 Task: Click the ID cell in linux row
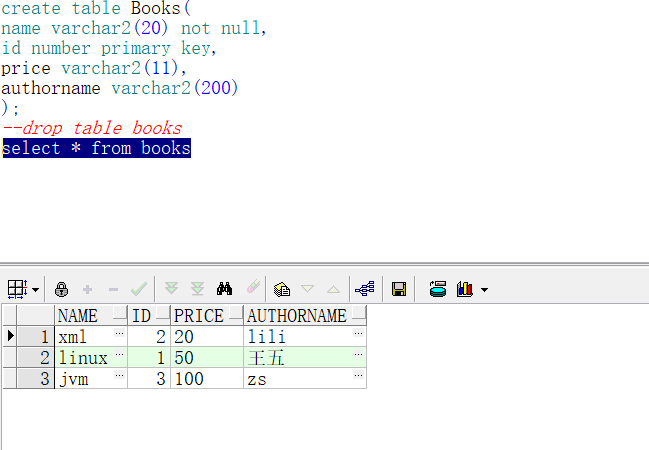click(x=149, y=358)
